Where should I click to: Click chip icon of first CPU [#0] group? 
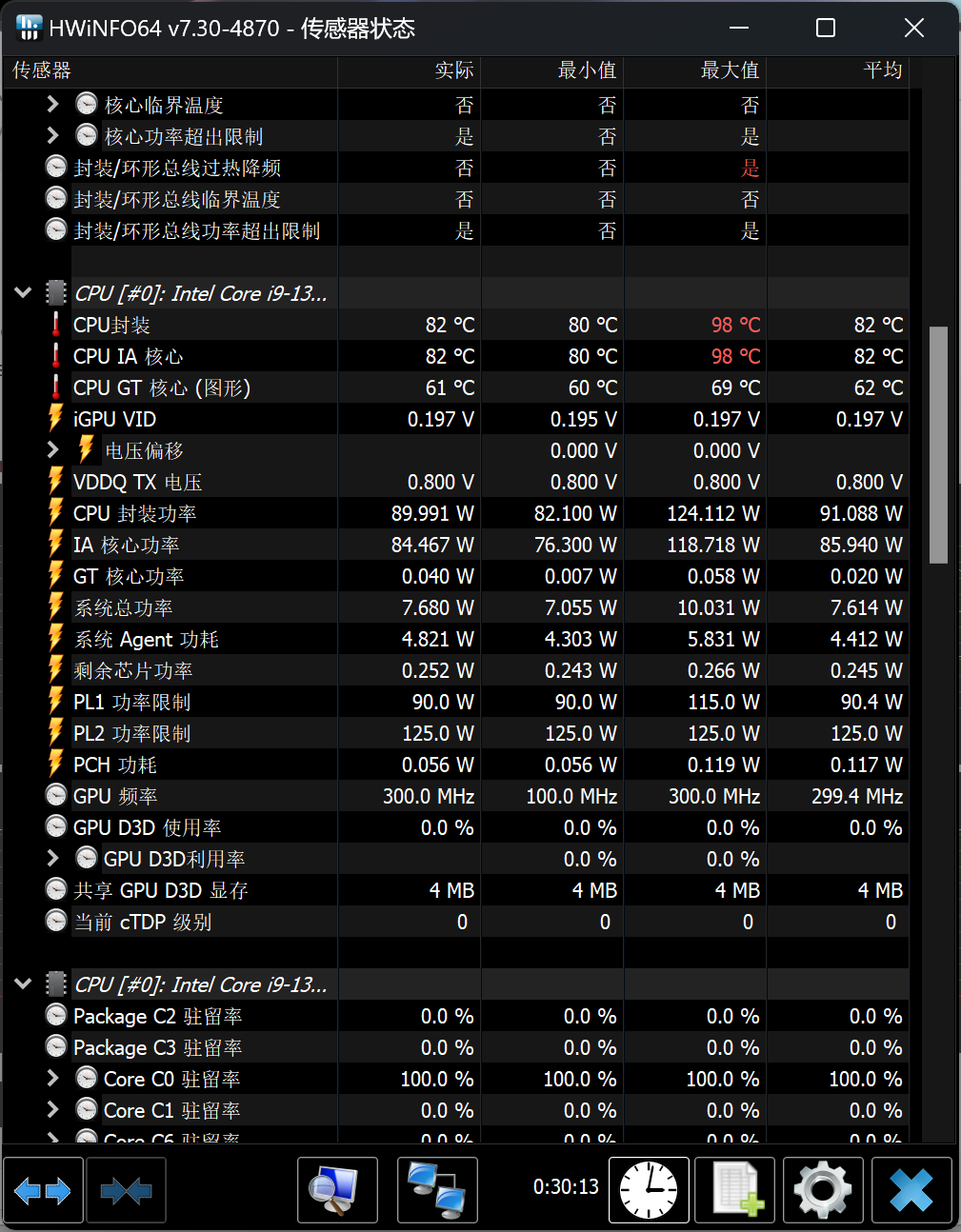[56, 293]
